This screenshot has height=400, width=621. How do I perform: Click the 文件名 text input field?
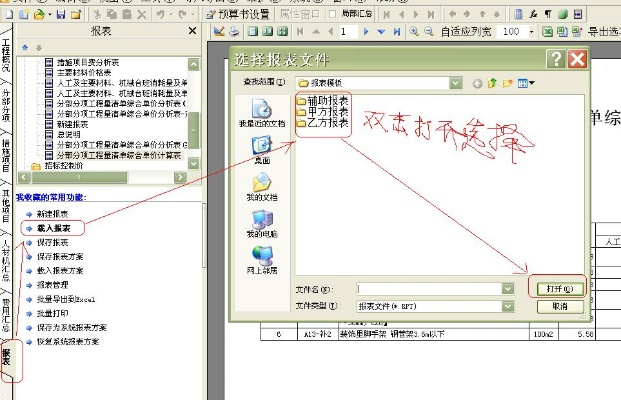430,288
